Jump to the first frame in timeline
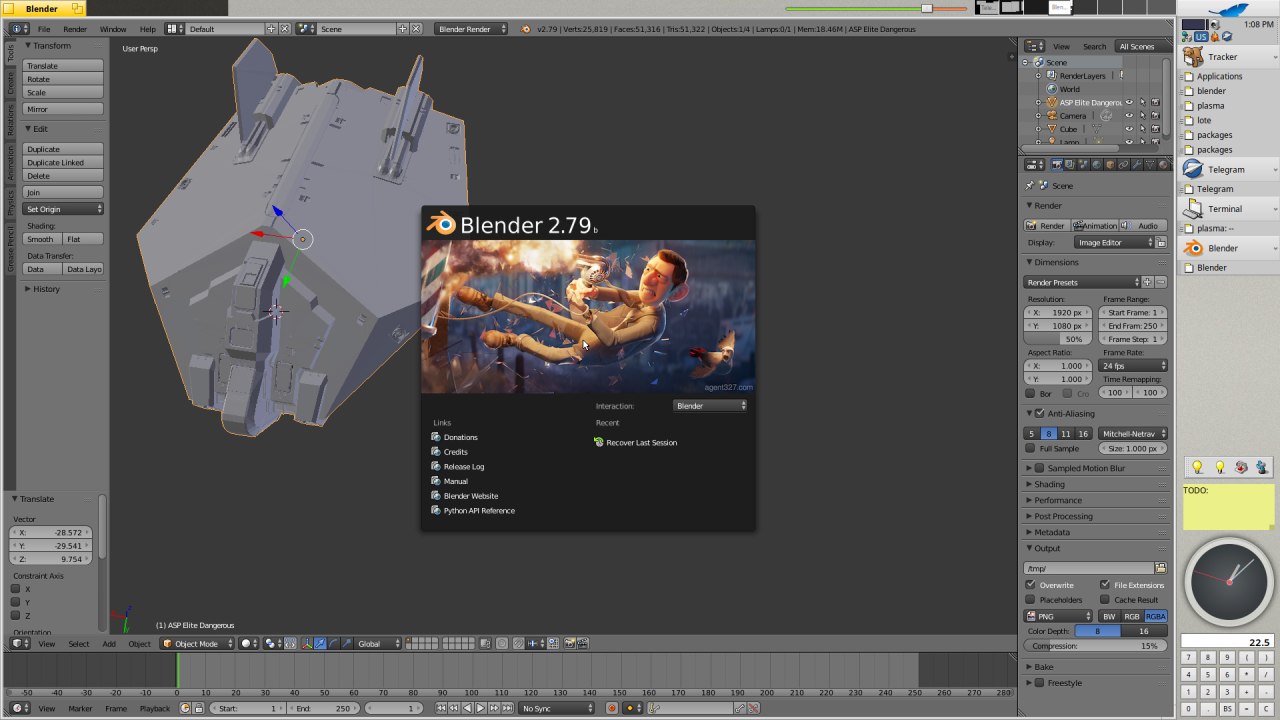This screenshot has height=720, width=1280. pyautogui.click(x=441, y=708)
